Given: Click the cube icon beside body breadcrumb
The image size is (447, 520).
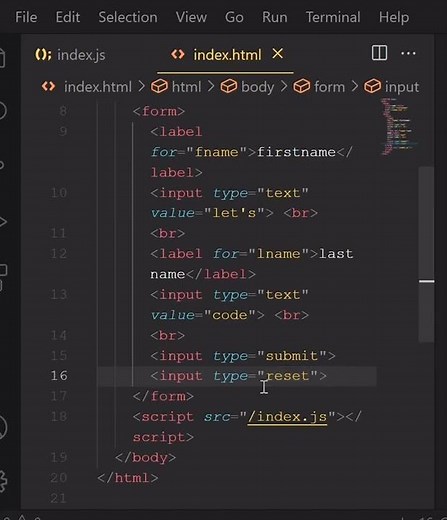Looking at the screenshot, I should 229,87.
